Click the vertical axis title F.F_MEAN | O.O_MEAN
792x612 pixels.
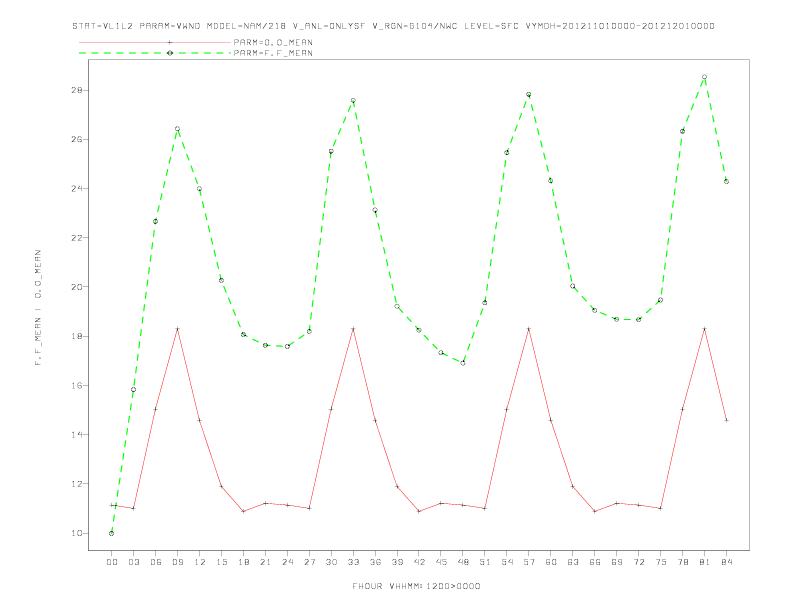38,308
